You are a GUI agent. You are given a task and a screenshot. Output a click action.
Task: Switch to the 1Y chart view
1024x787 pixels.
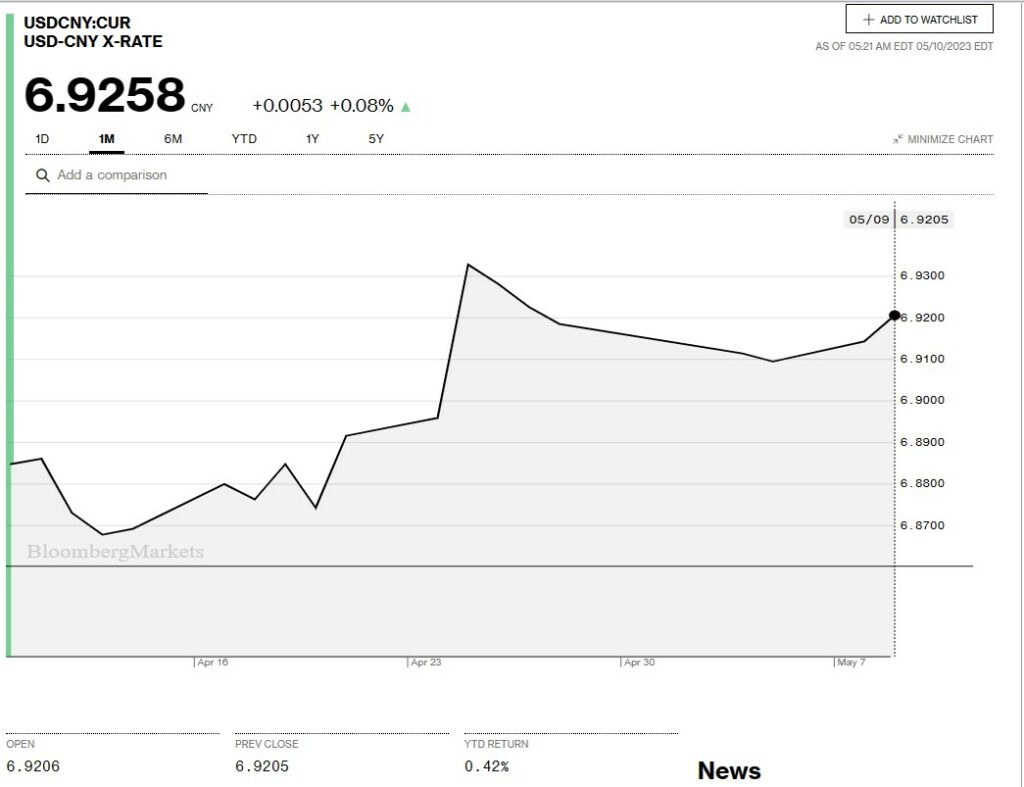pyautogui.click(x=312, y=139)
